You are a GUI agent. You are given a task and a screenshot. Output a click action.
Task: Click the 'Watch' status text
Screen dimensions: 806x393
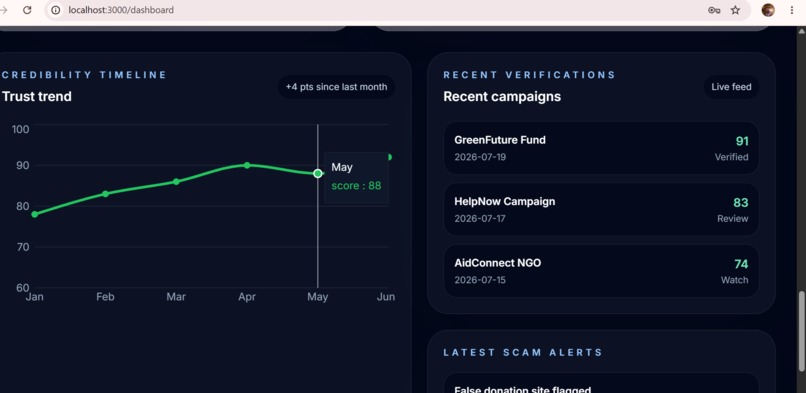tap(735, 280)
